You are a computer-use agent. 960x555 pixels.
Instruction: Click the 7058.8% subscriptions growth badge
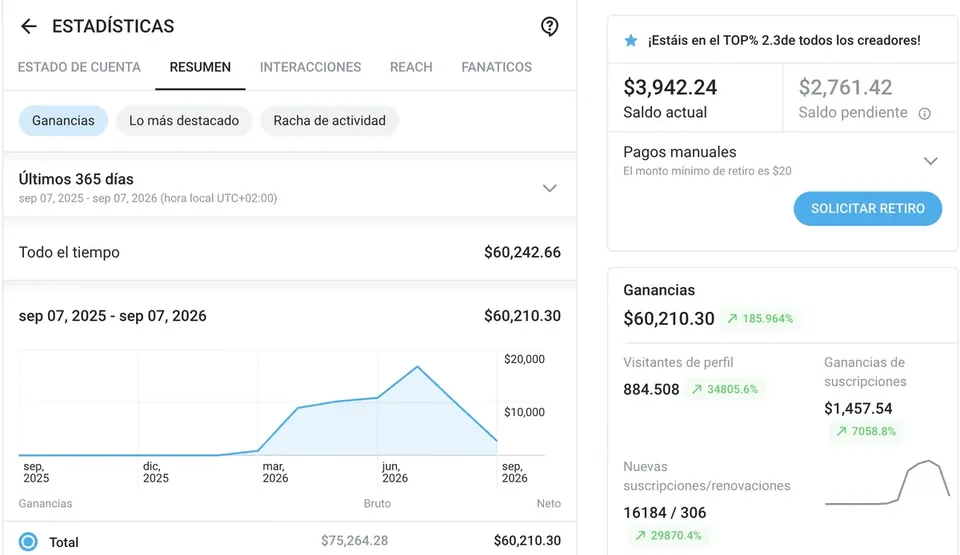tap(866, 431)
